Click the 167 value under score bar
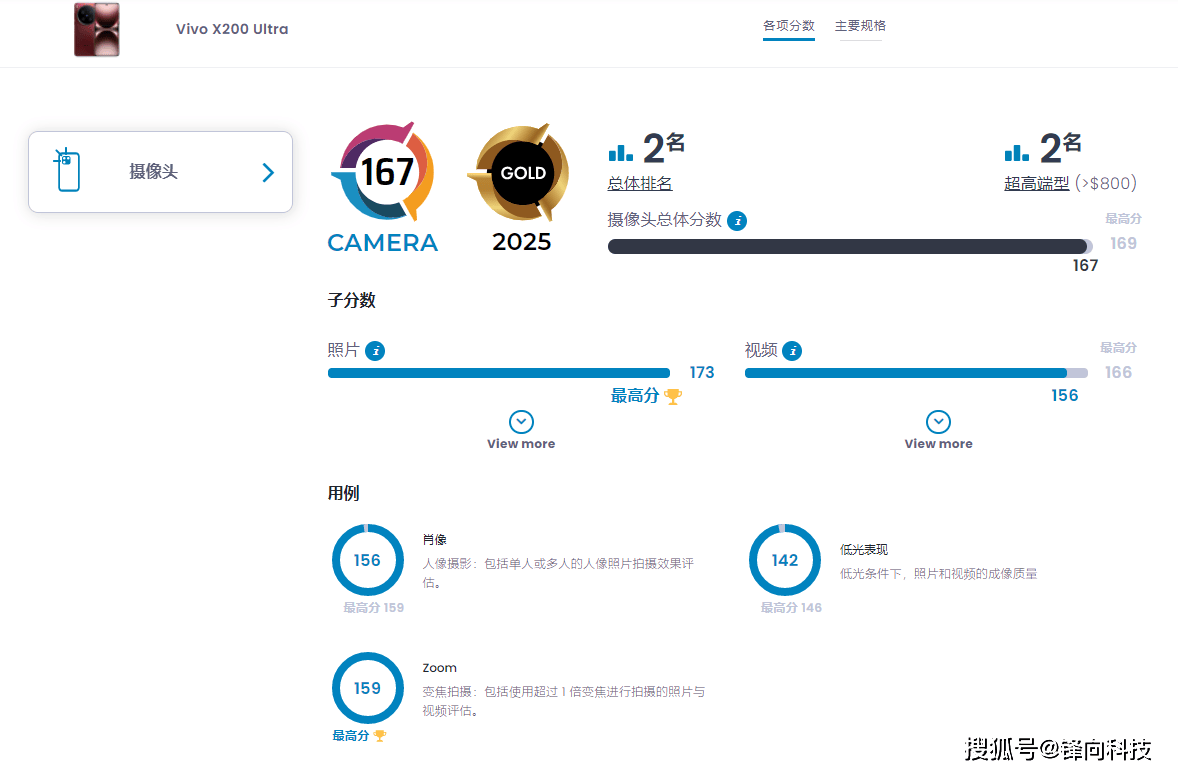Viewport: 1178px width, 774px height. (x=1085, y=266)
